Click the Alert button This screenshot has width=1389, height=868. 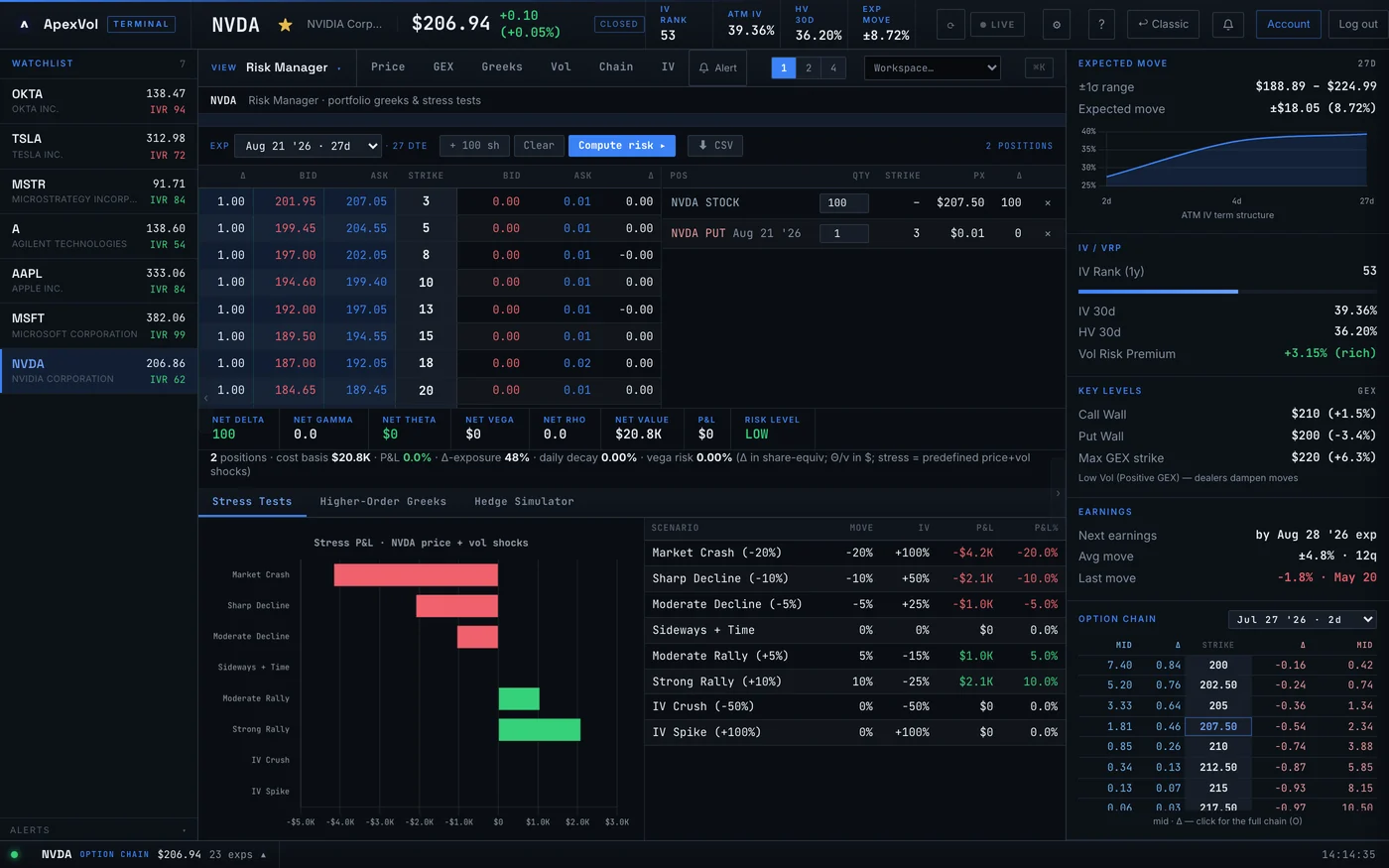click(x=717, y=67)
